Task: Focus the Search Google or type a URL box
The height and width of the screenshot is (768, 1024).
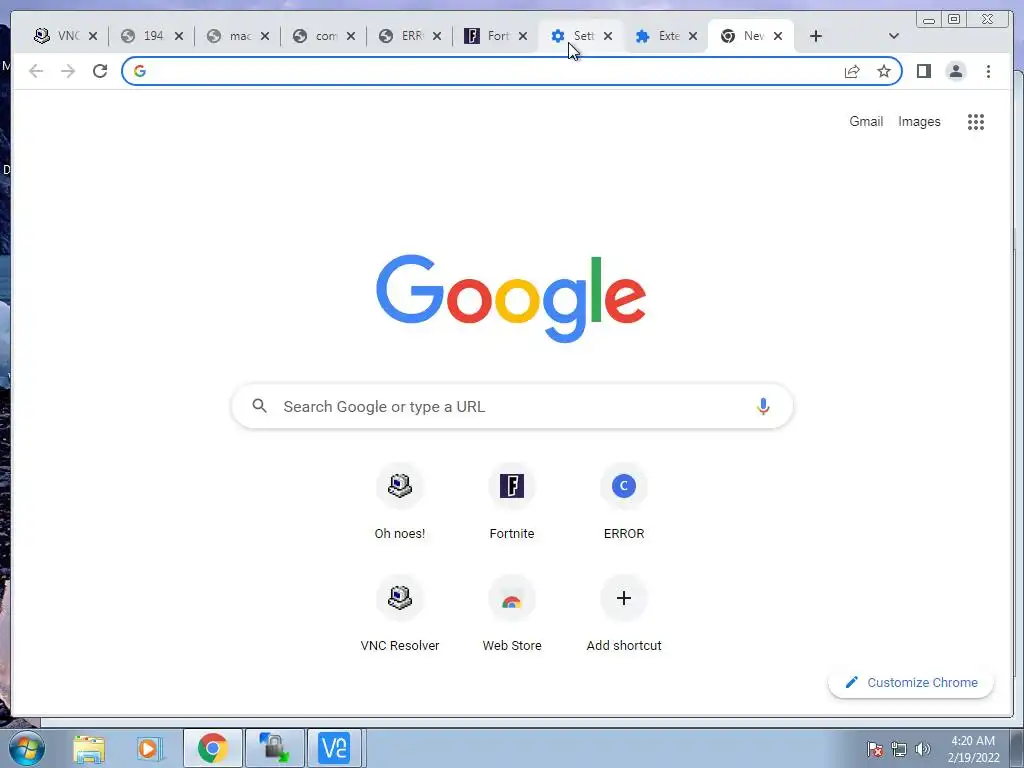Action: pyautogui.click(x=512, y=406)
